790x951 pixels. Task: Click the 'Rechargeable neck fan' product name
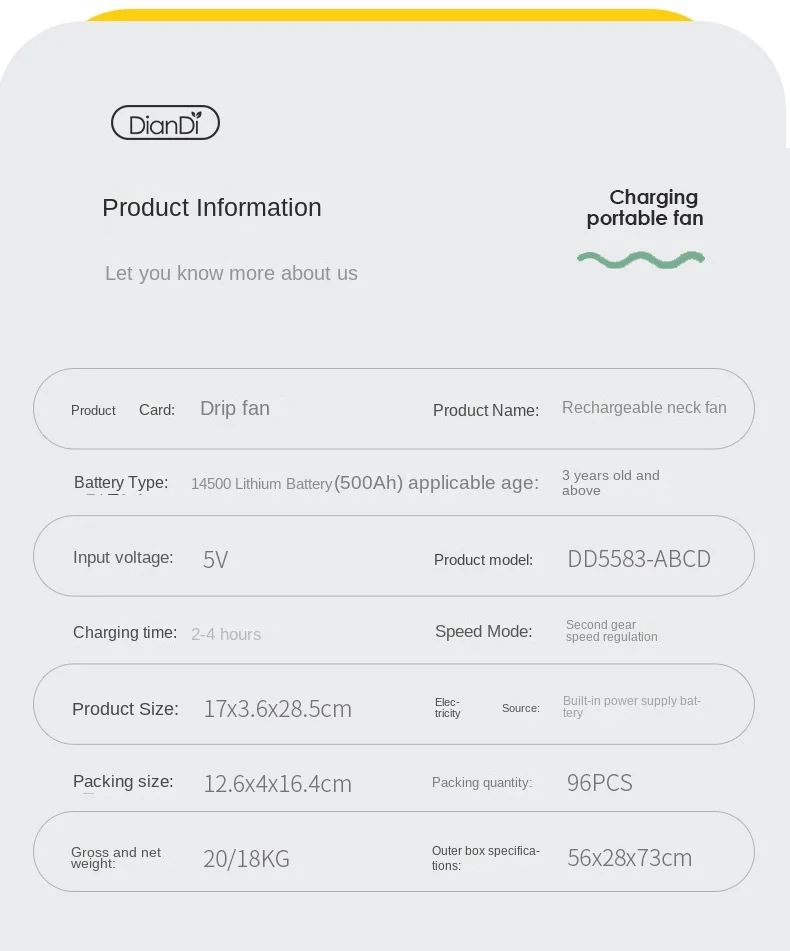(644, 408)
